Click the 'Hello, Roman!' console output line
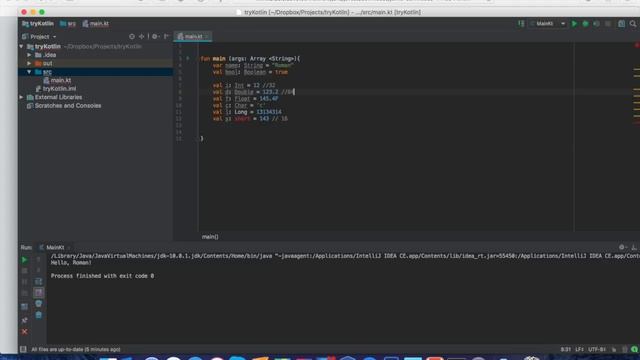 click(71, 263)
